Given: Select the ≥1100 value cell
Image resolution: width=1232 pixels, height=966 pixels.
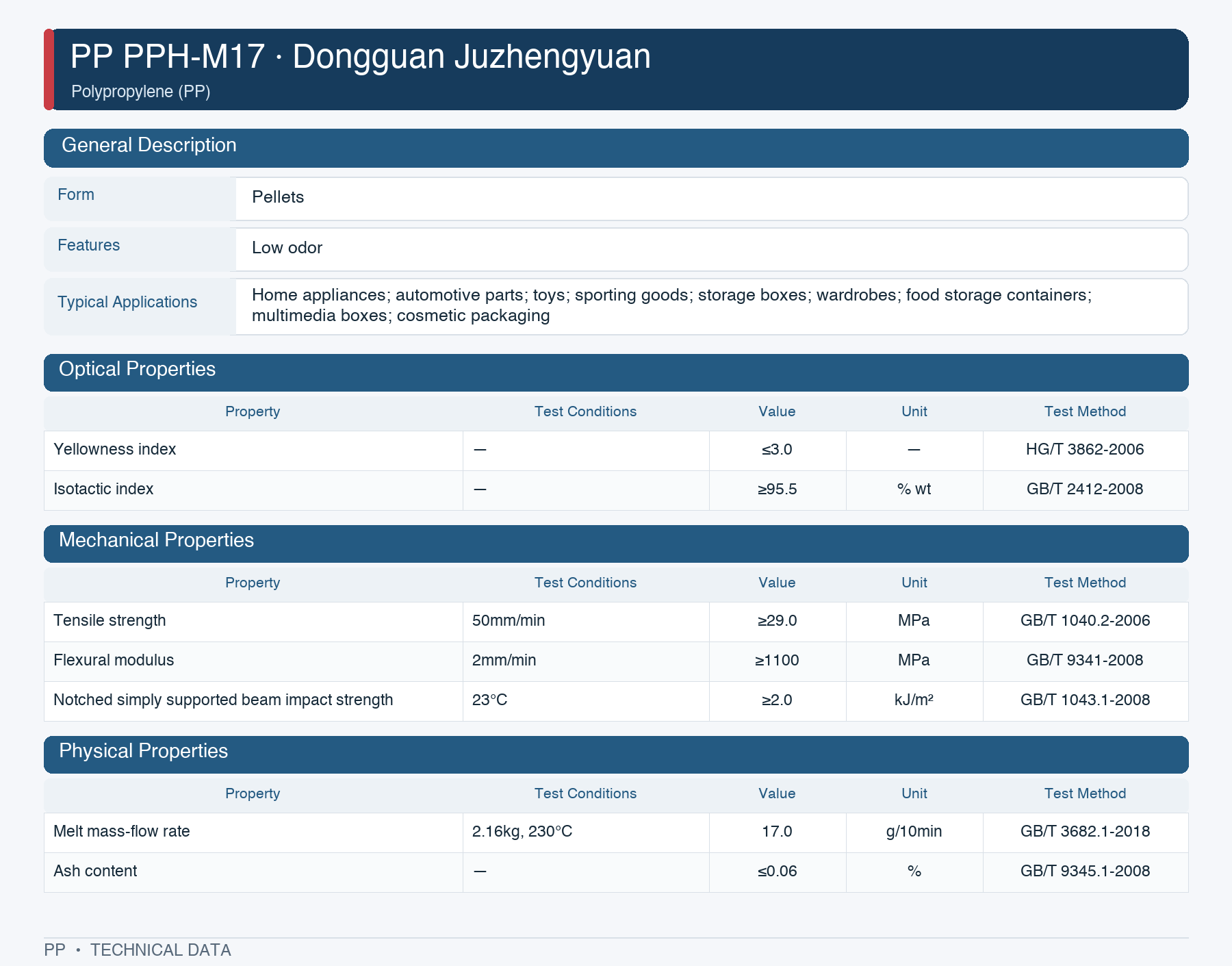Looking at the screenshot, I should pos(777,660).
